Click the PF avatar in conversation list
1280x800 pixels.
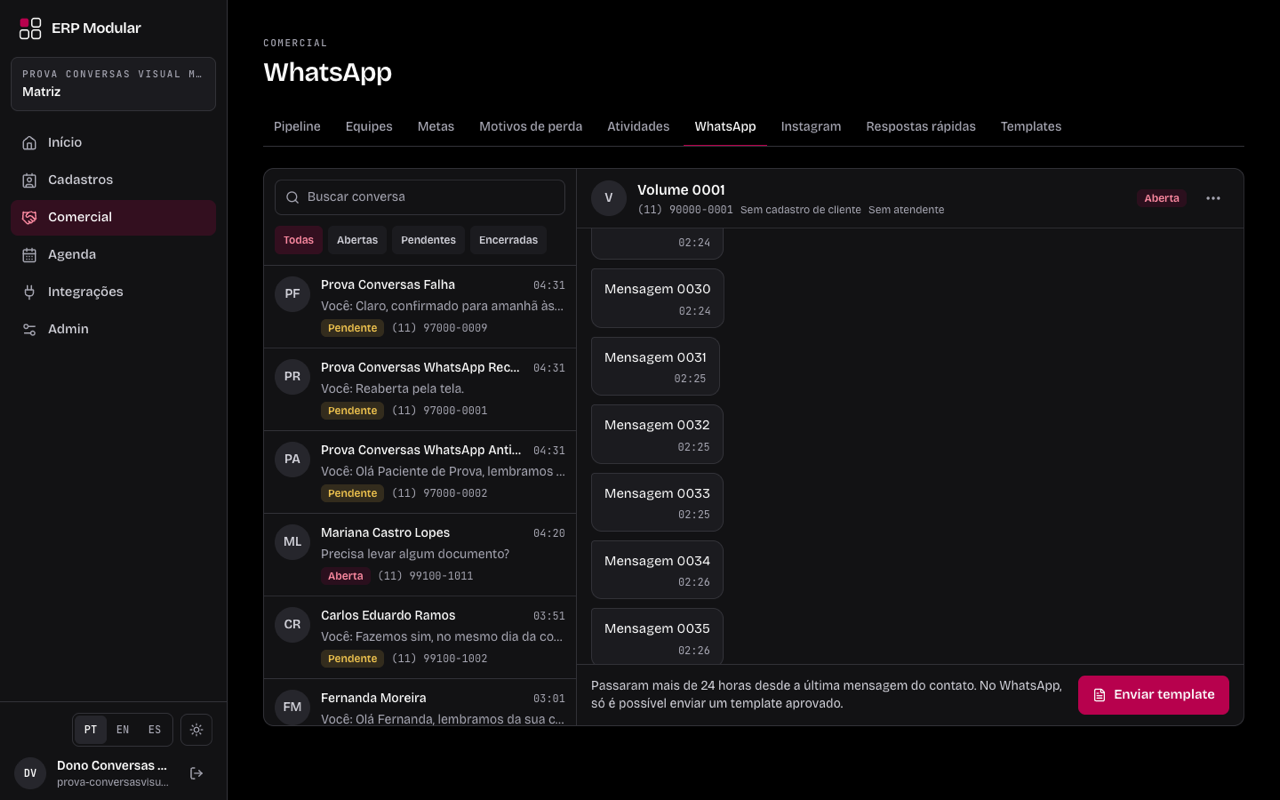tap(292, 294)
